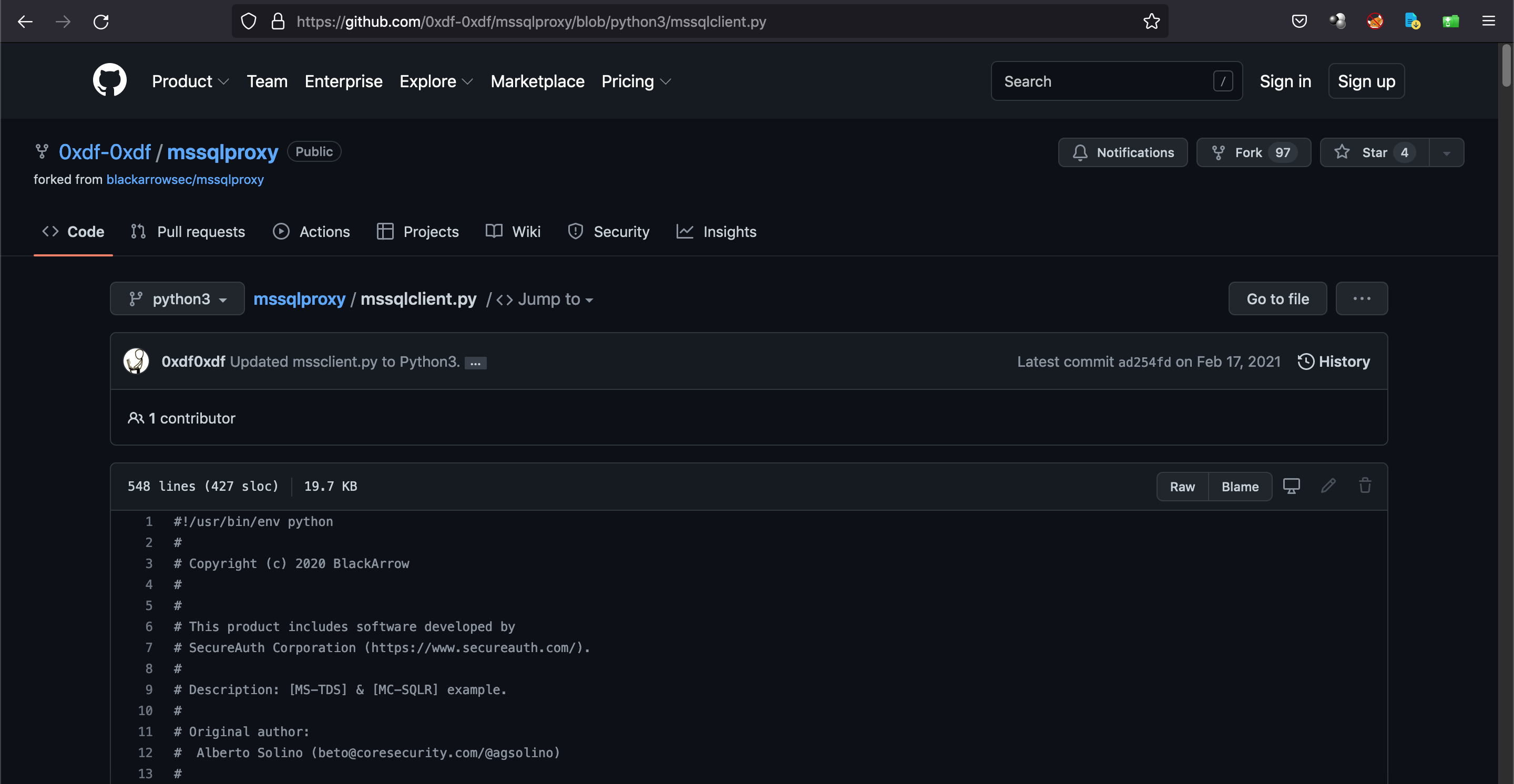
Task: Switch to the Pull requests tab
Action: [x=188, y=231]
